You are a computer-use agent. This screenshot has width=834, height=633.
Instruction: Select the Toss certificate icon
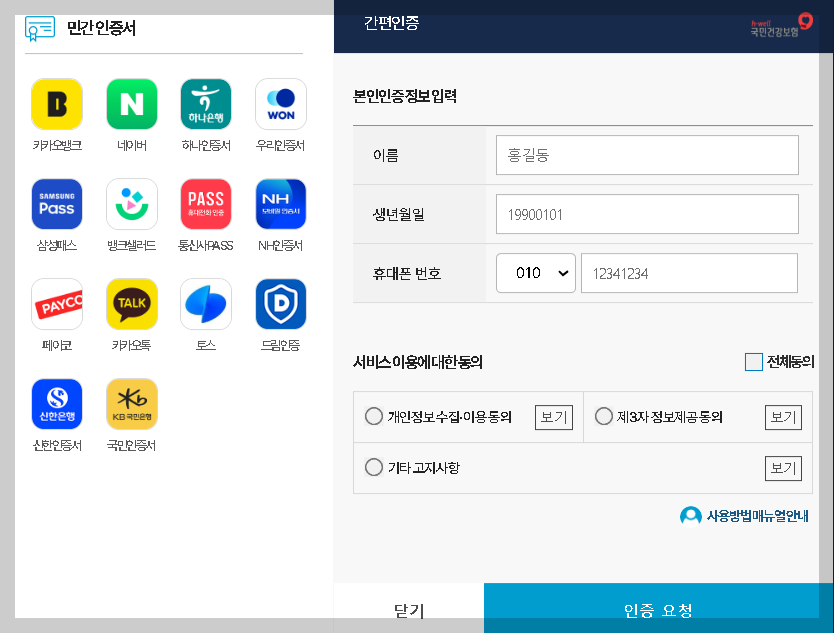click(206, 304)
